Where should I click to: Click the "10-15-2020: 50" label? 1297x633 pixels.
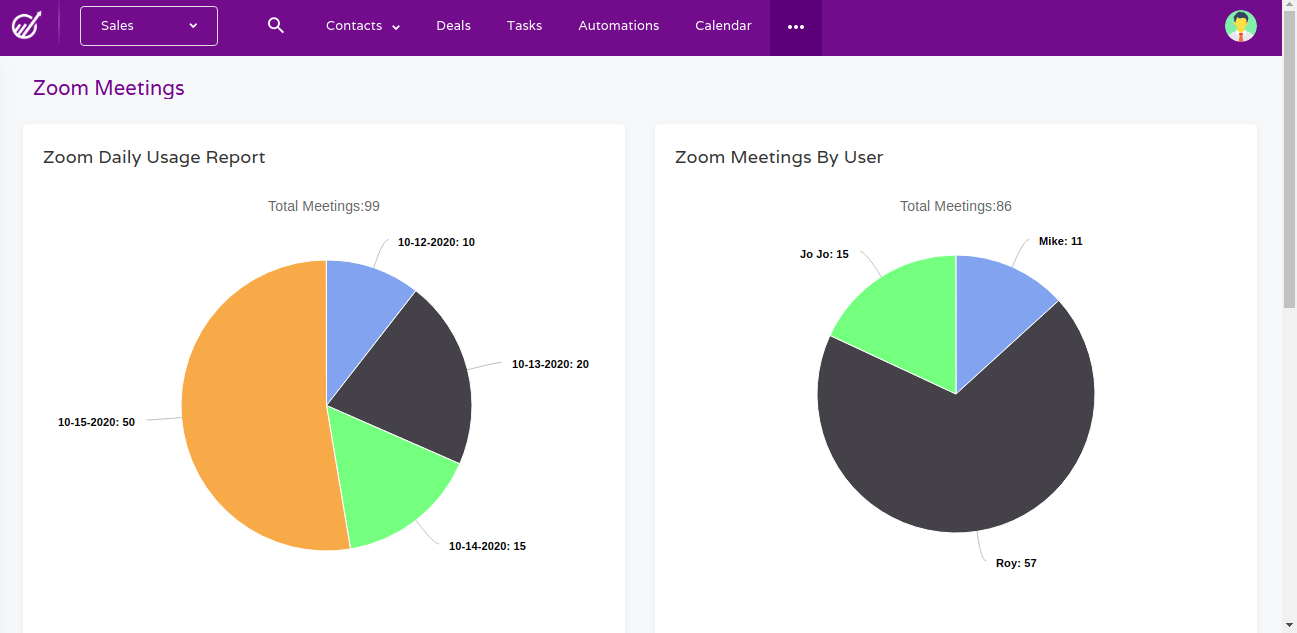pyautogui.click(x=96, y=422)
